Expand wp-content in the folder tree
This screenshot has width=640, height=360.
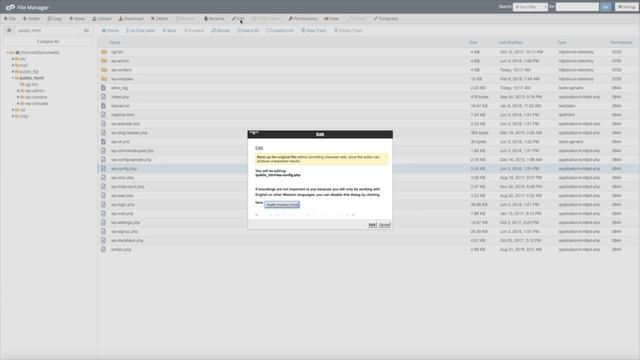(18, 97)
